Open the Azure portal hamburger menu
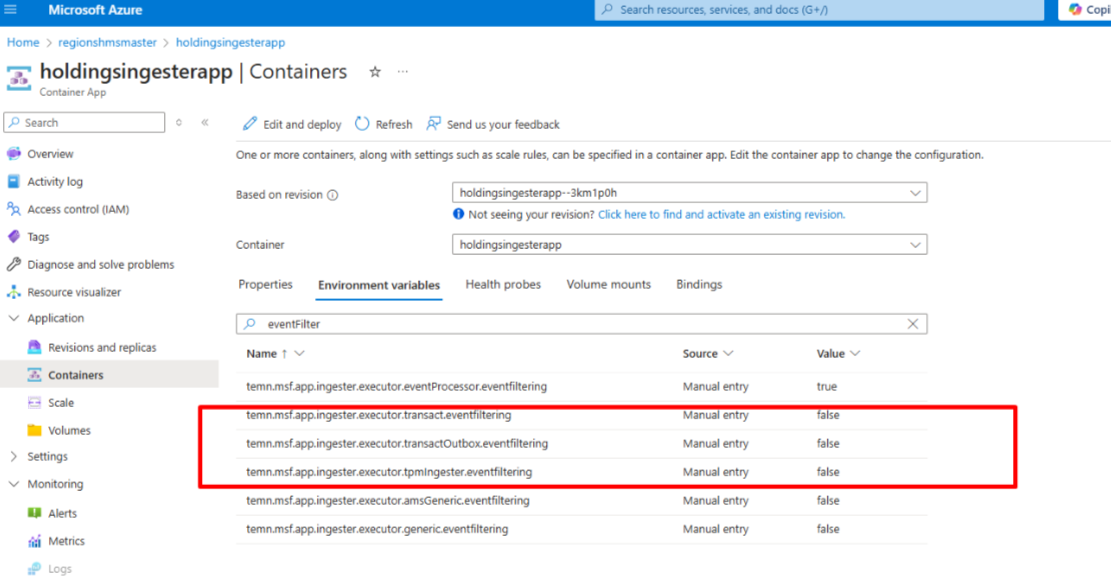This screenshot has width=1111, height=585. tap(11, 10)
